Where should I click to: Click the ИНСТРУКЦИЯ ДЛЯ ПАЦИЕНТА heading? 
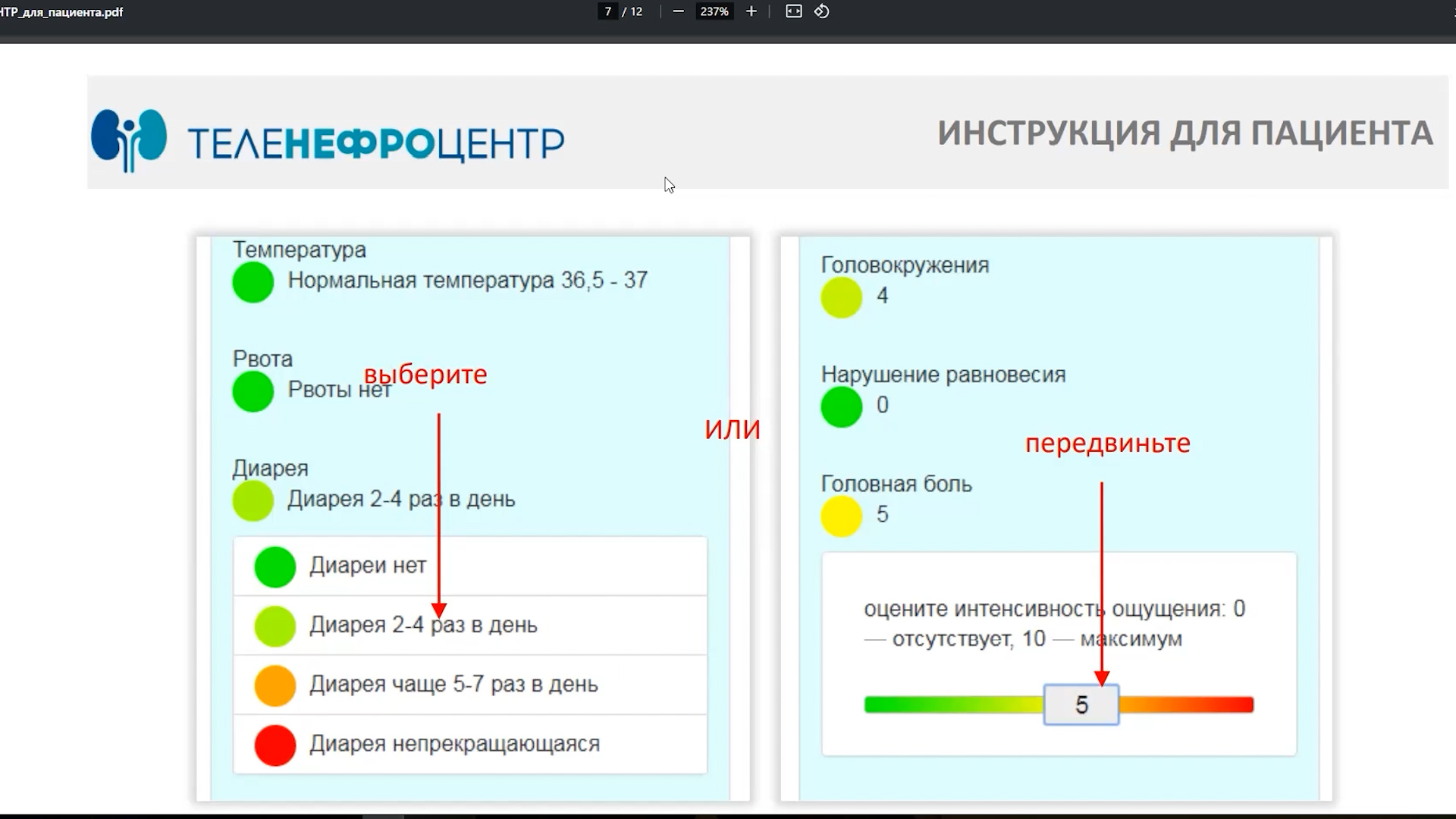(1185, 133)
